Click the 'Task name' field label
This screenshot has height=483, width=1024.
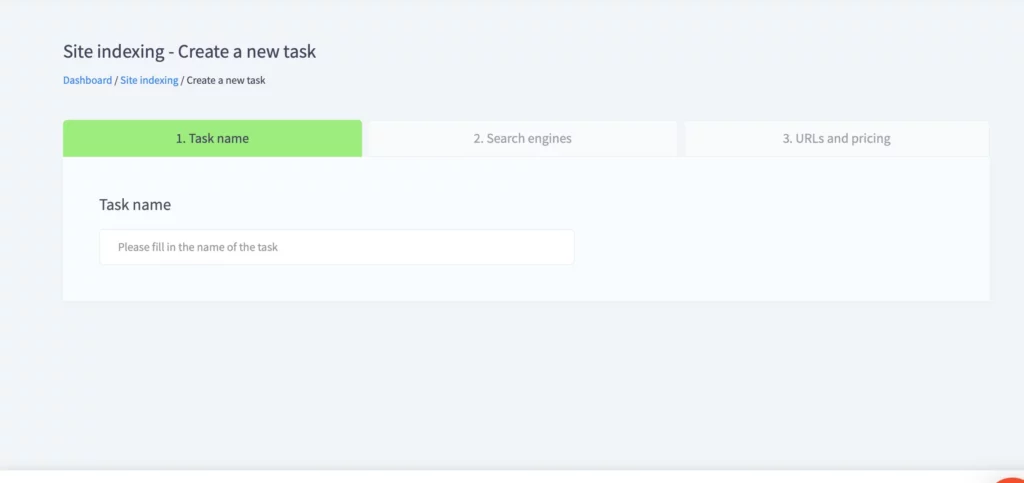[x=135, y=204]
